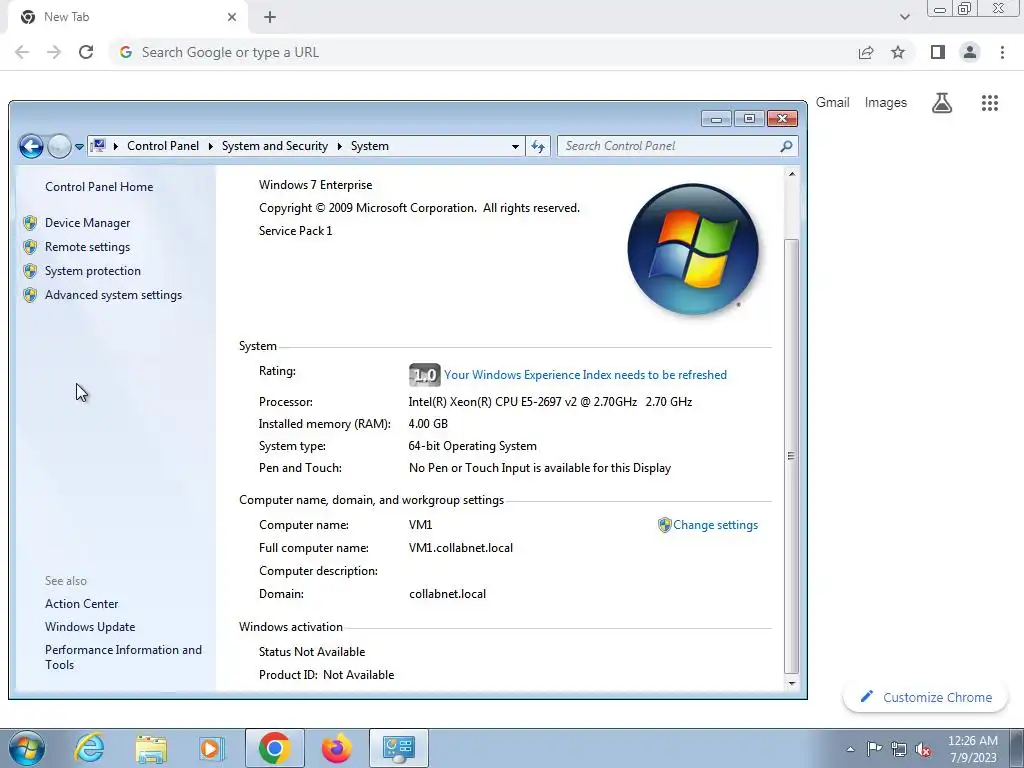
Task: Click the Control Panel search magnifier icon
Action: (x=786, y=146)
